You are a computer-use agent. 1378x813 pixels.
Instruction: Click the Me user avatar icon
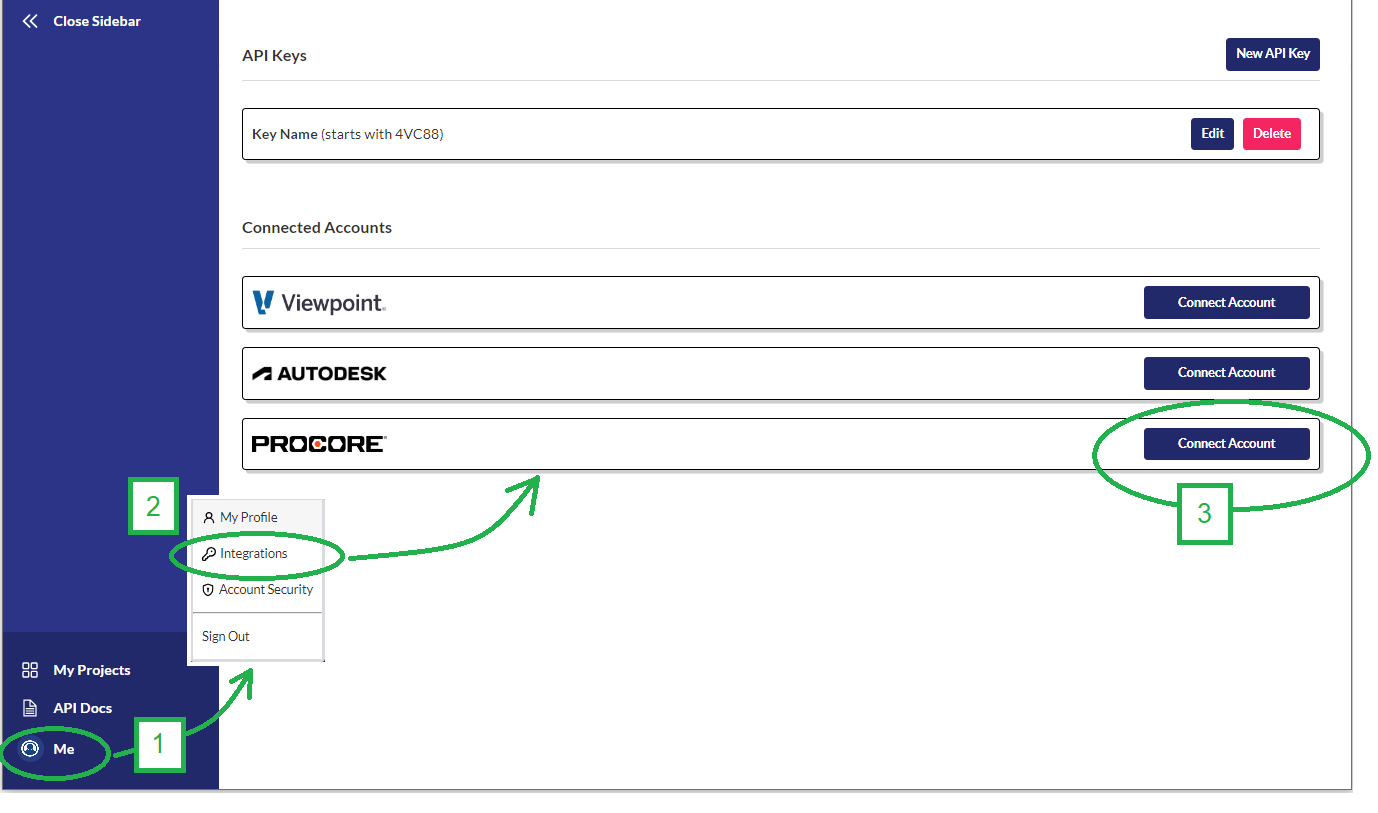point(30,748)
